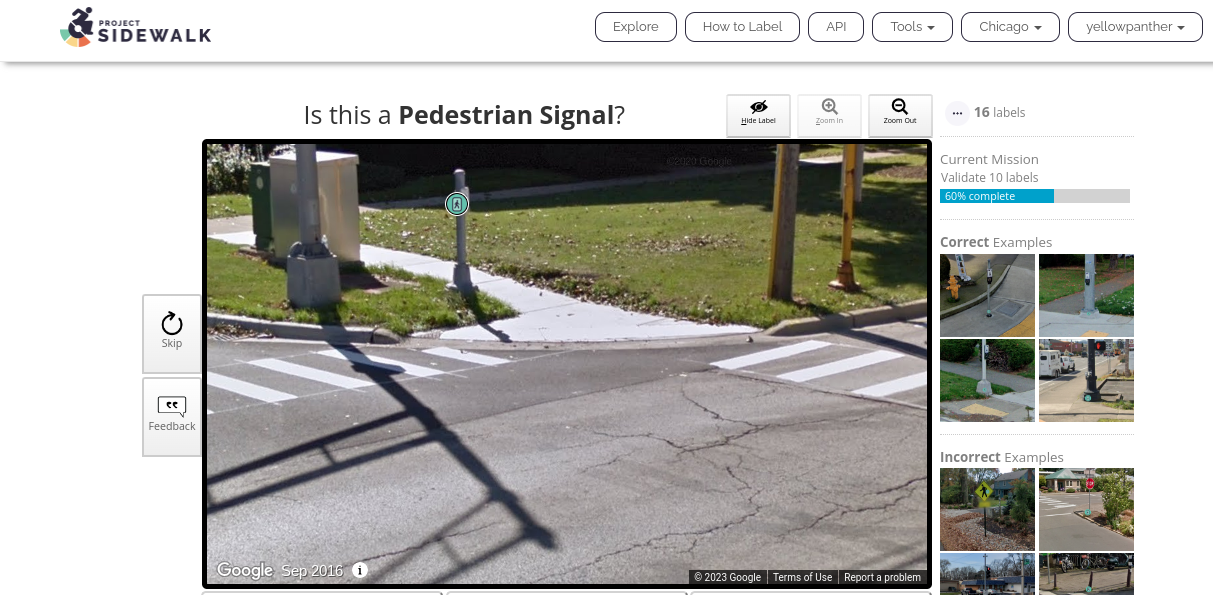Click the Project Sidewalk logo
The height and width of the screenshot is (595, 1213).
[136, 27]
